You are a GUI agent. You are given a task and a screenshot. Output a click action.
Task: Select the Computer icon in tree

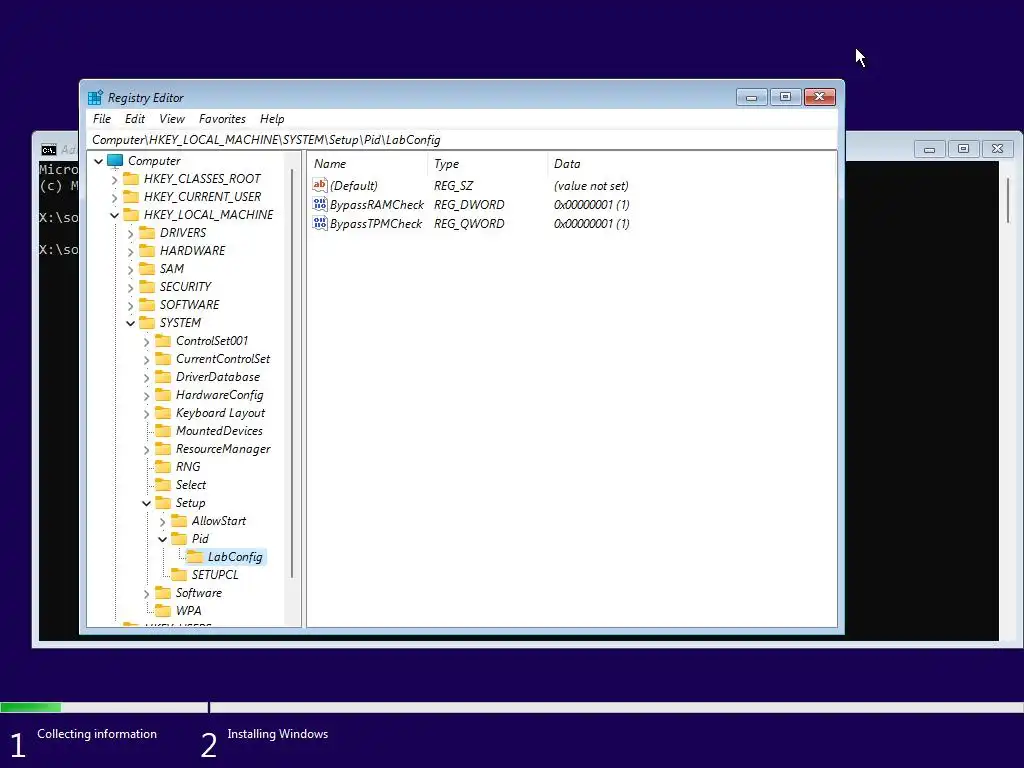click(x=115, y=161)
